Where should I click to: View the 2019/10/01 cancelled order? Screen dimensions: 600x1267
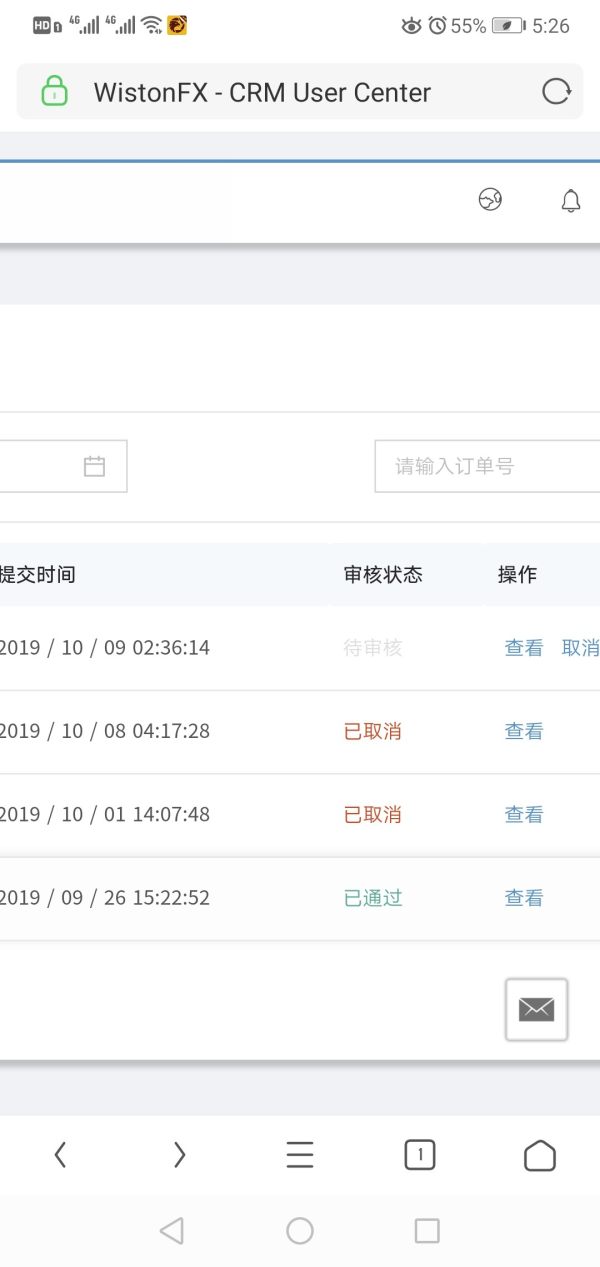pos(524,815)
